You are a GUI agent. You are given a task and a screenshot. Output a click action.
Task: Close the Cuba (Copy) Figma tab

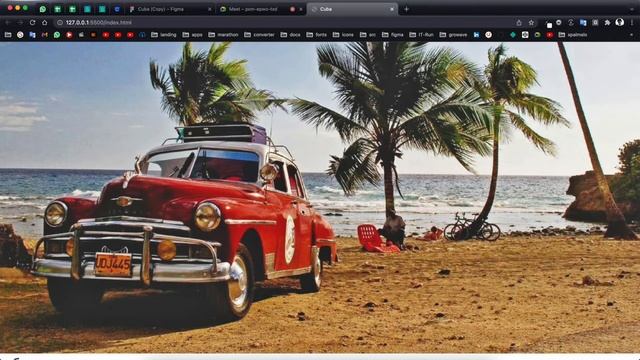click(209, 9)
